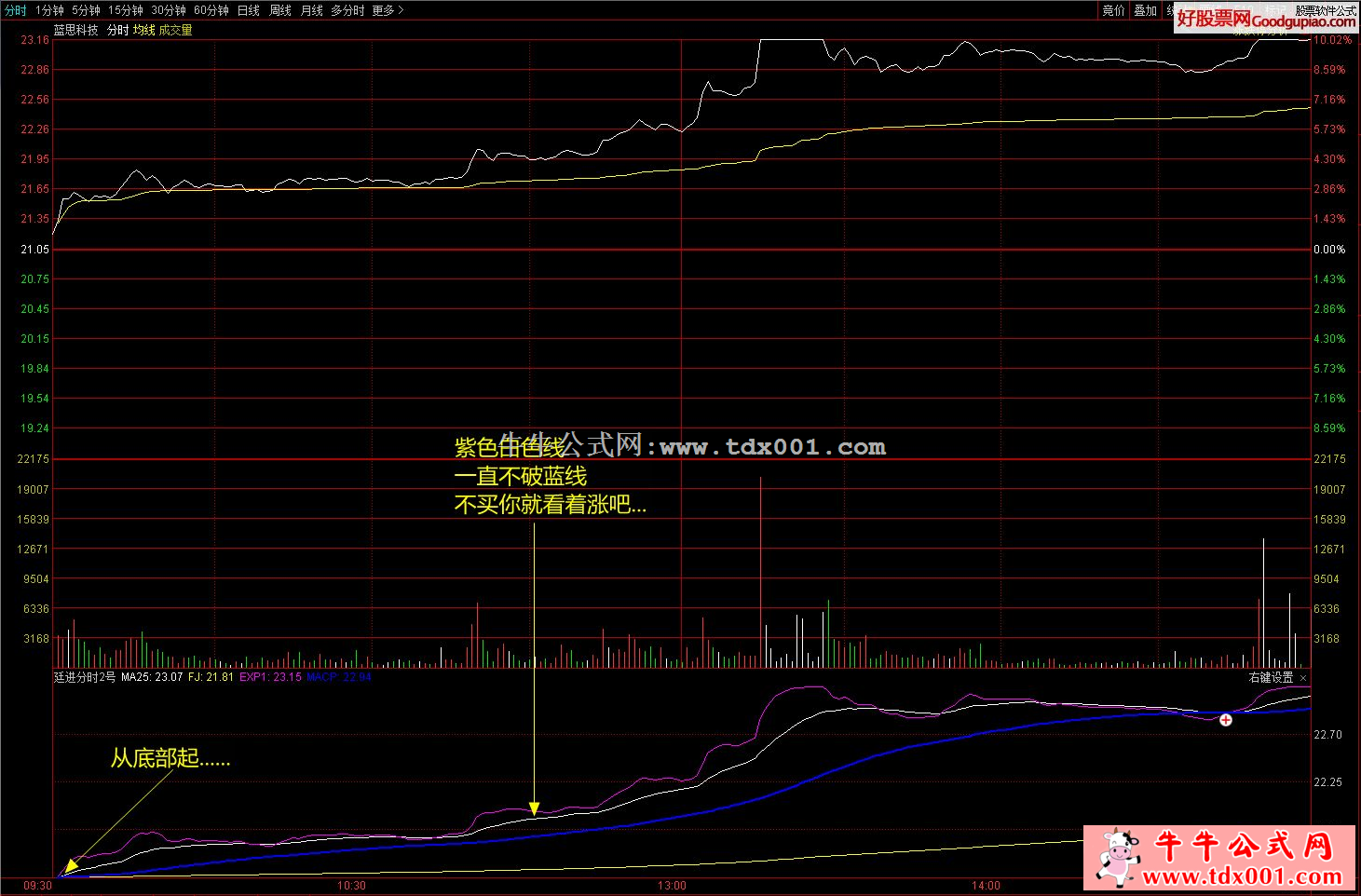Open the 多分时 multi-day view
The width and height of the screenshot is (1361, 896).
click(347, 10)
